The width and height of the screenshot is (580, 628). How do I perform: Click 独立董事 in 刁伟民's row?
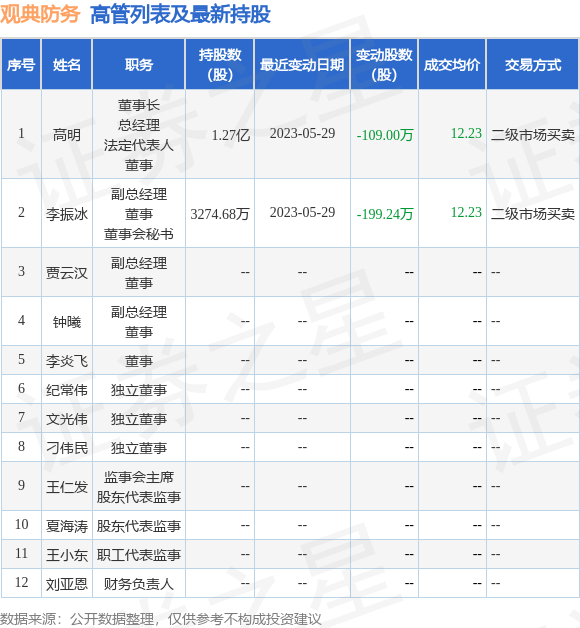point(139,448)
